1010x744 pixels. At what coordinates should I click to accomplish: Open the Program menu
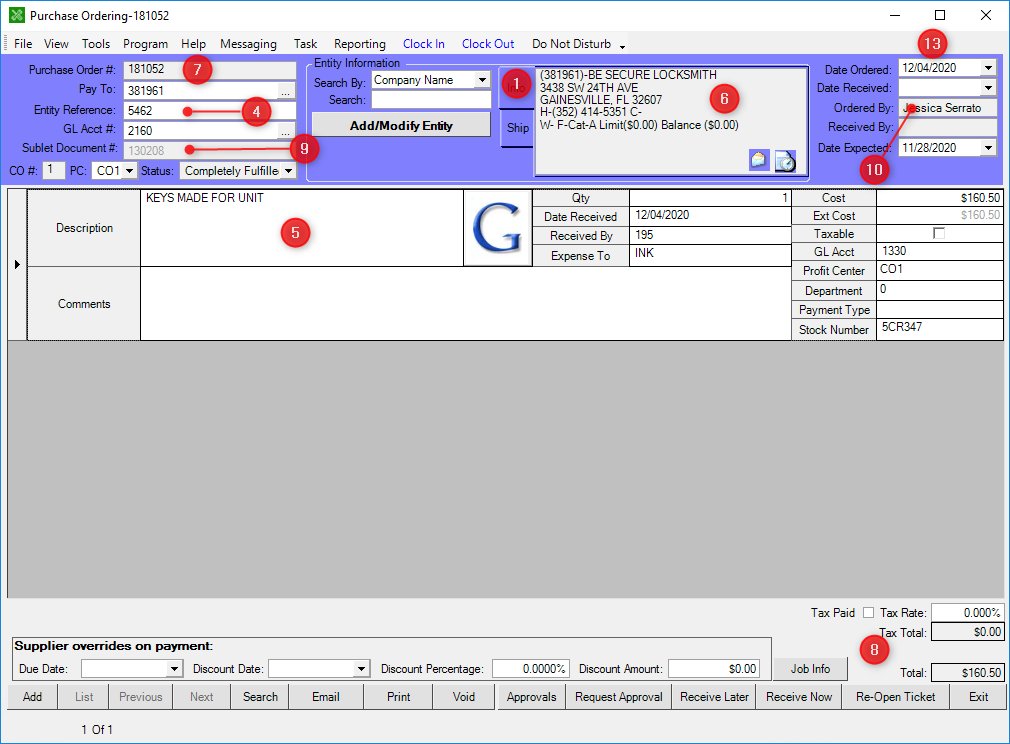coord(146,44)
